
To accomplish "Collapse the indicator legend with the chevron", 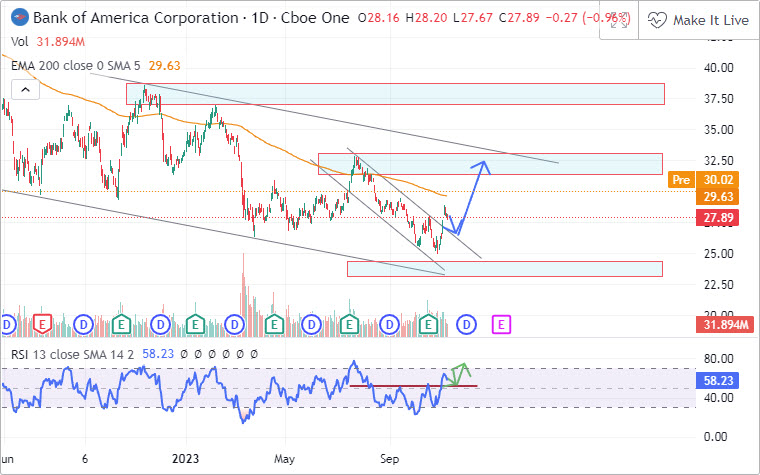I will 25,90.
